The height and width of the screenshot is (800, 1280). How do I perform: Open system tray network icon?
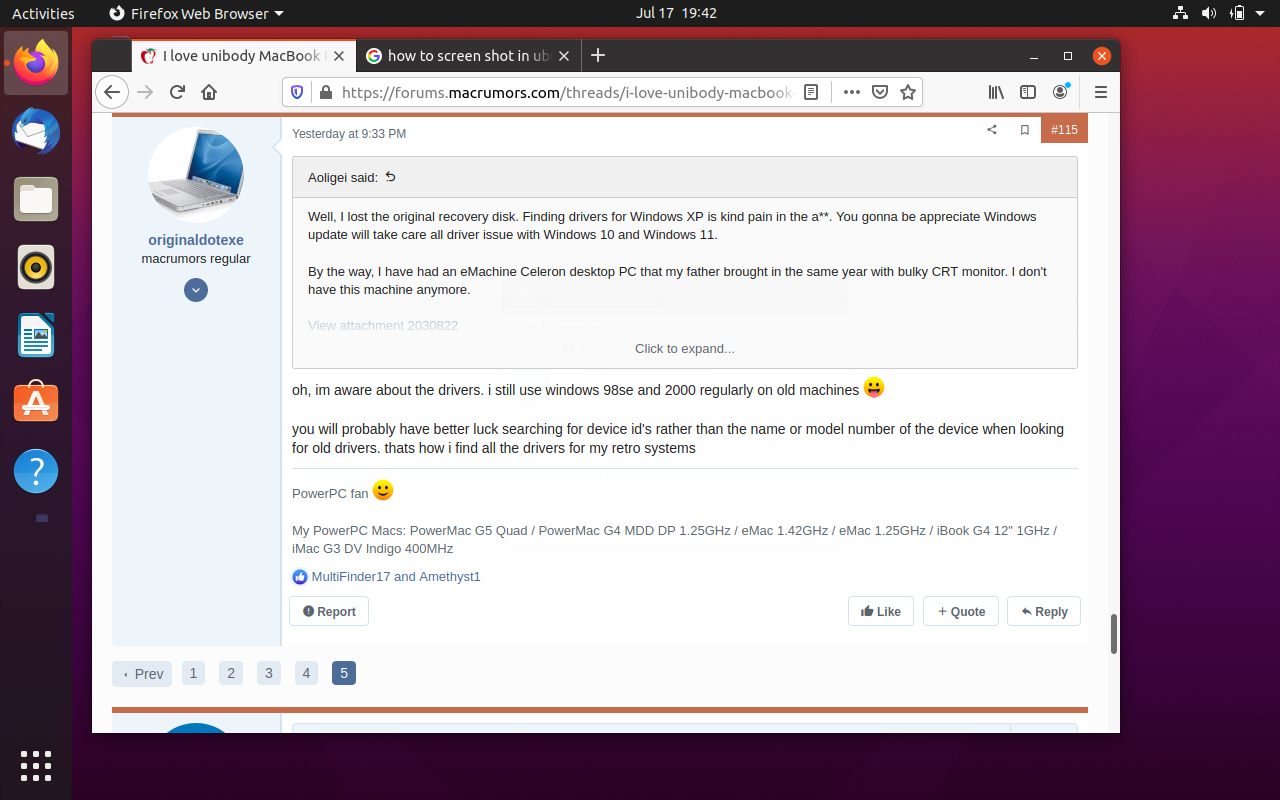(x=1180, y=13)
